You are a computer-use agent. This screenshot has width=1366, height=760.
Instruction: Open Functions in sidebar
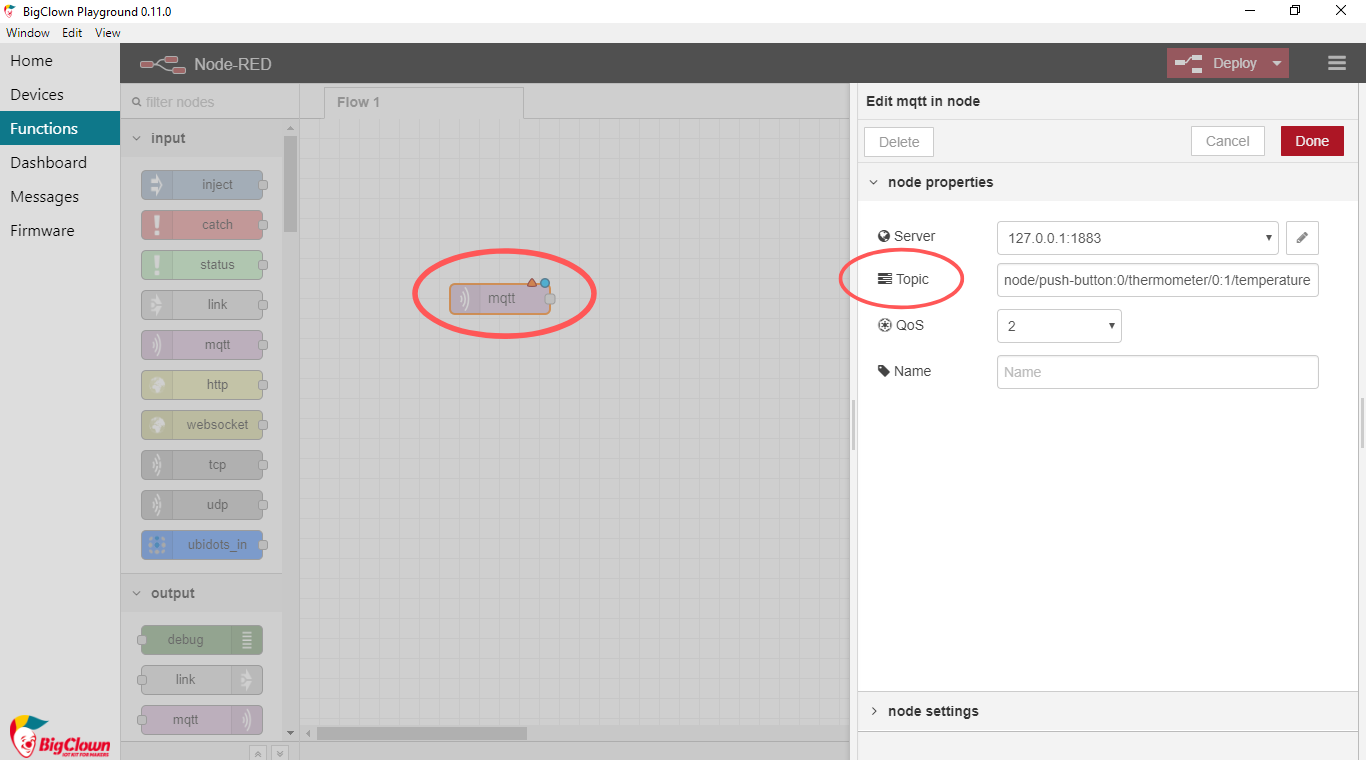tap(60, 129)
